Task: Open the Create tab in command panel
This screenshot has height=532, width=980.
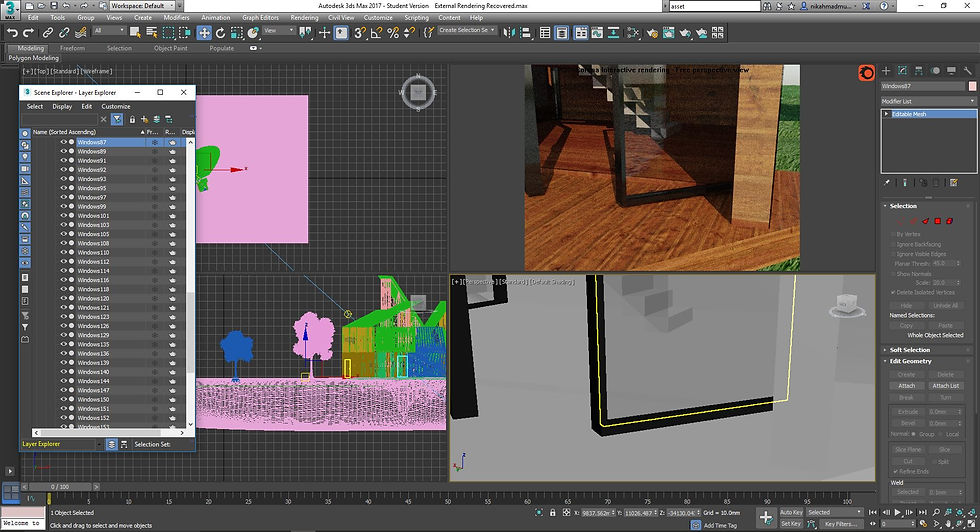Action: [886, 71]
